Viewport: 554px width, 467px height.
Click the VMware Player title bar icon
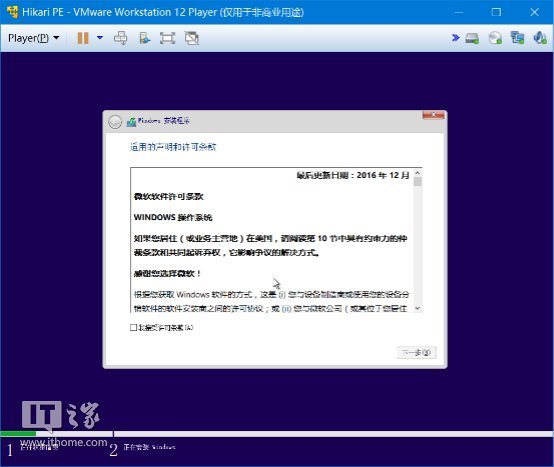pos(12,12)
